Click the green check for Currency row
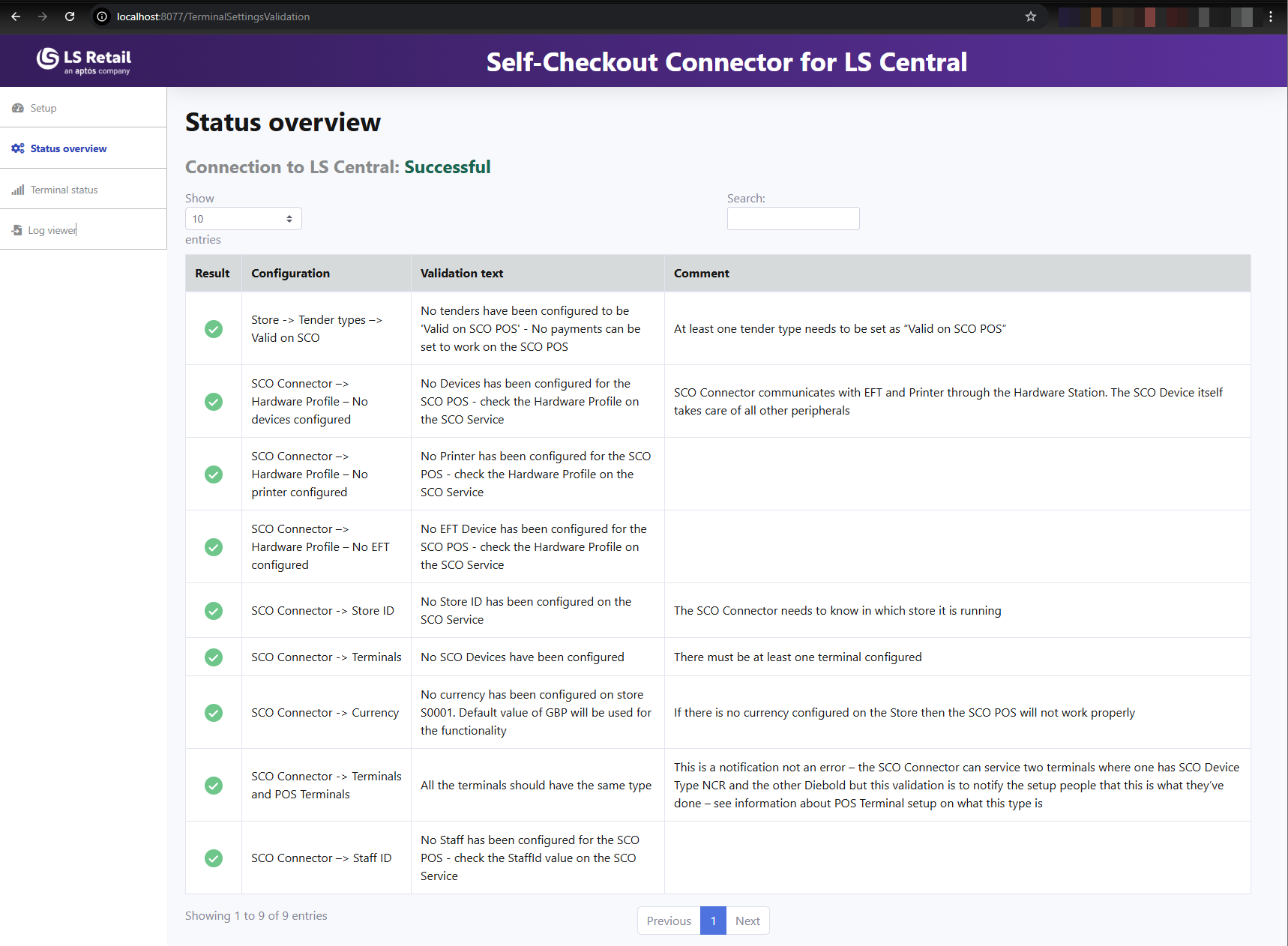This screenshot has width=1288, height=946. coord(214,713)
